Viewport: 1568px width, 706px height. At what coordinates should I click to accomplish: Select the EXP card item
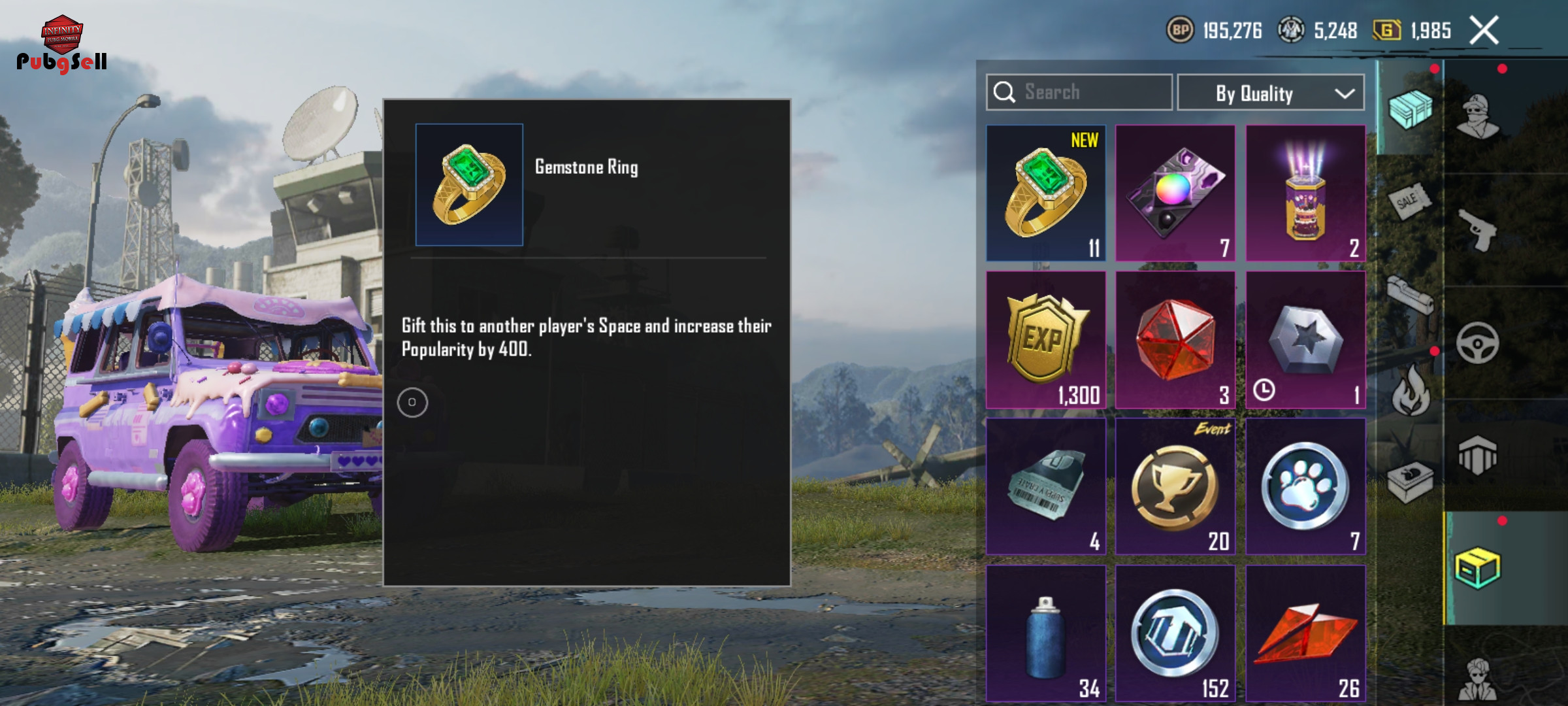tap(1045, 340)
